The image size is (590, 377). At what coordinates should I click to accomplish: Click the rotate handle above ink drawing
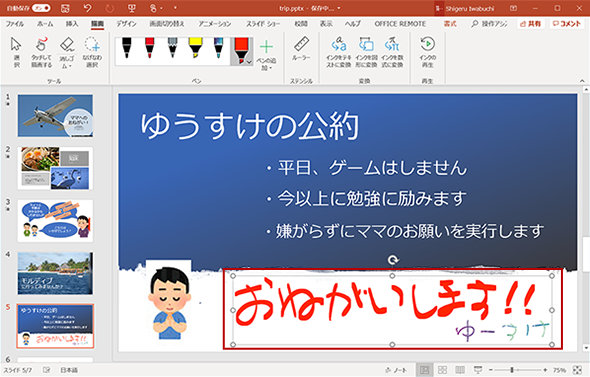(x=393, y=260)
